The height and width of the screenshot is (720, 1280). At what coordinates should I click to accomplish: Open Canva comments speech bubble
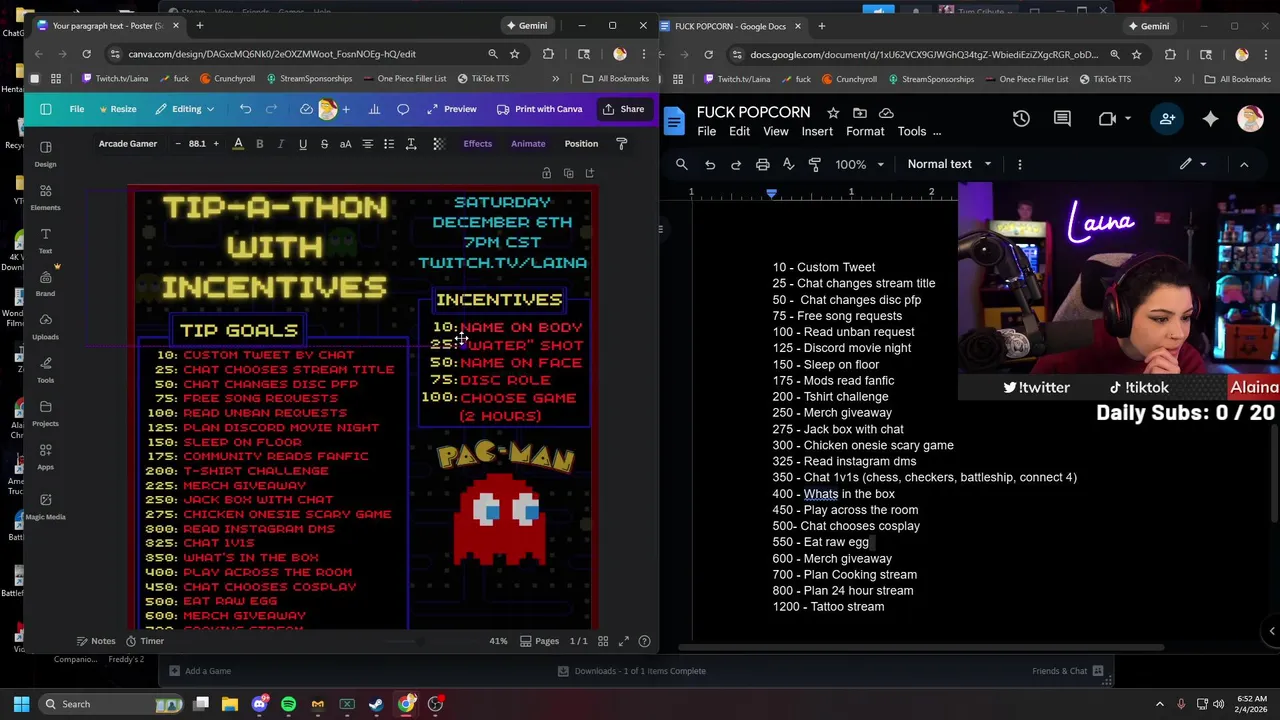pyautogui.click(x=403, y=109)
